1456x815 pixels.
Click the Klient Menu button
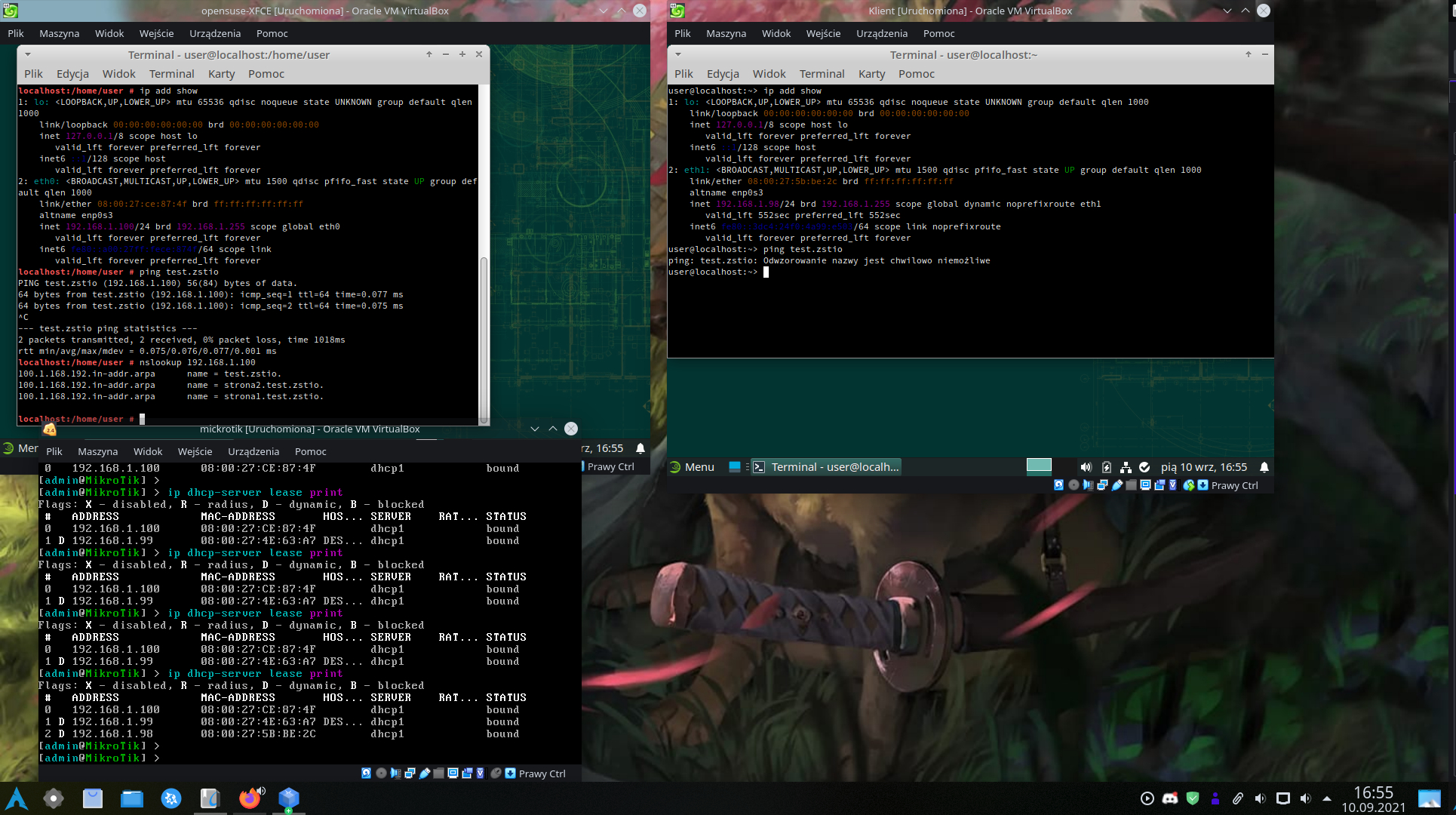pos(692,467)
